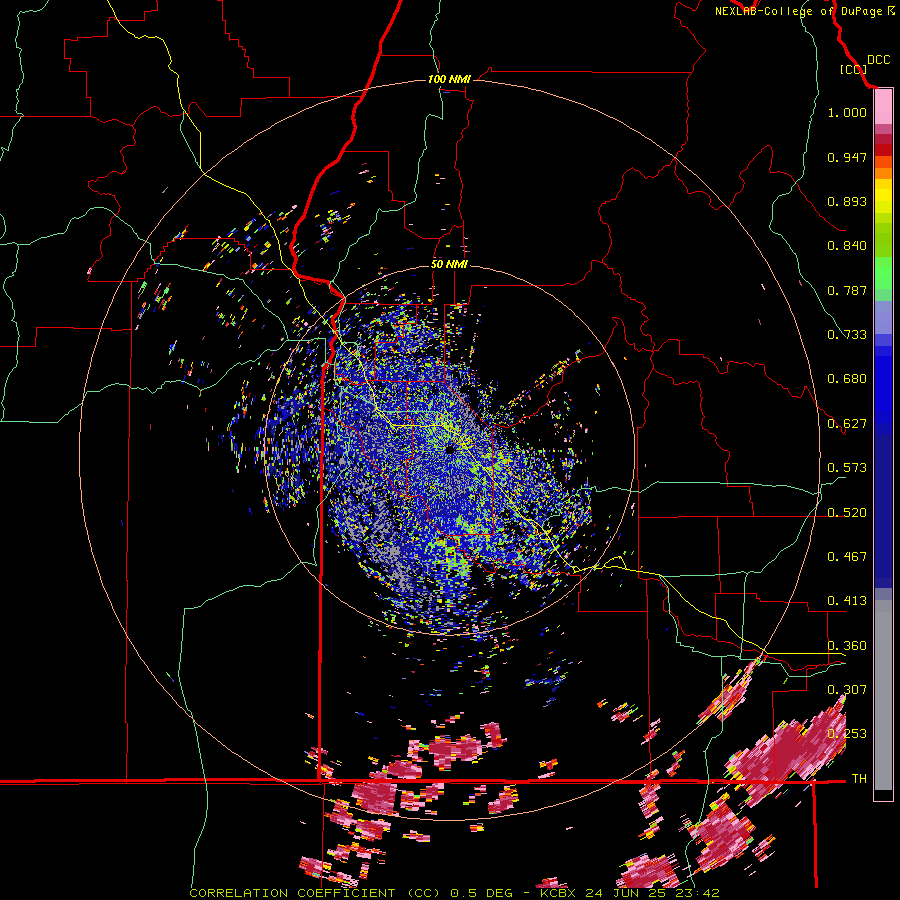Screen dimensions: 900x900
Task: Click the NEXLAB-College of DuPage watermark text
Action: (804, 11)
